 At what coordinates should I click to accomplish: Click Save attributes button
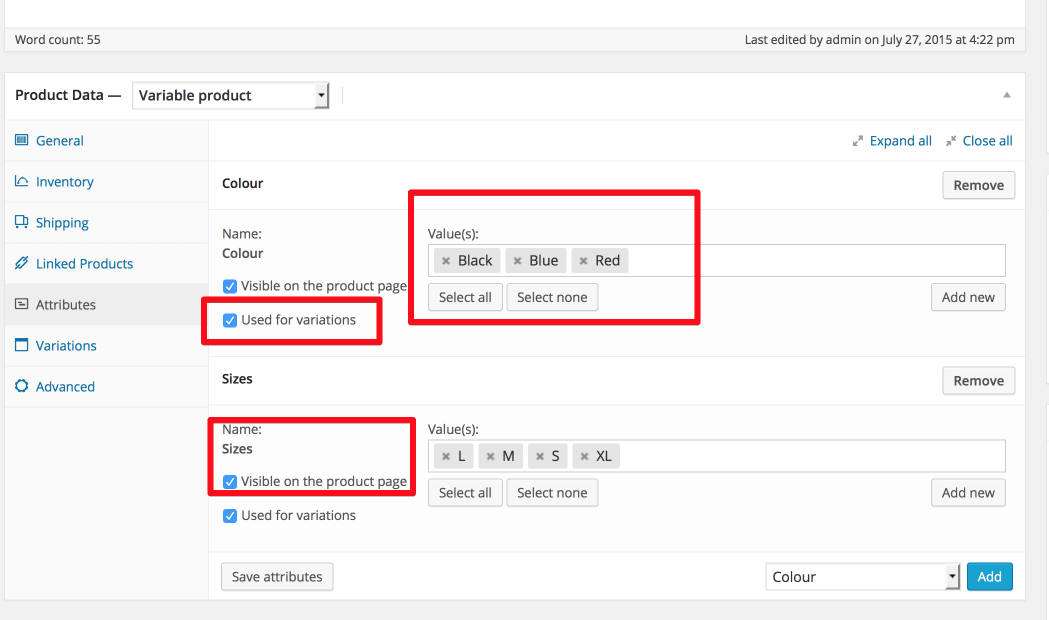pos(277,577)
